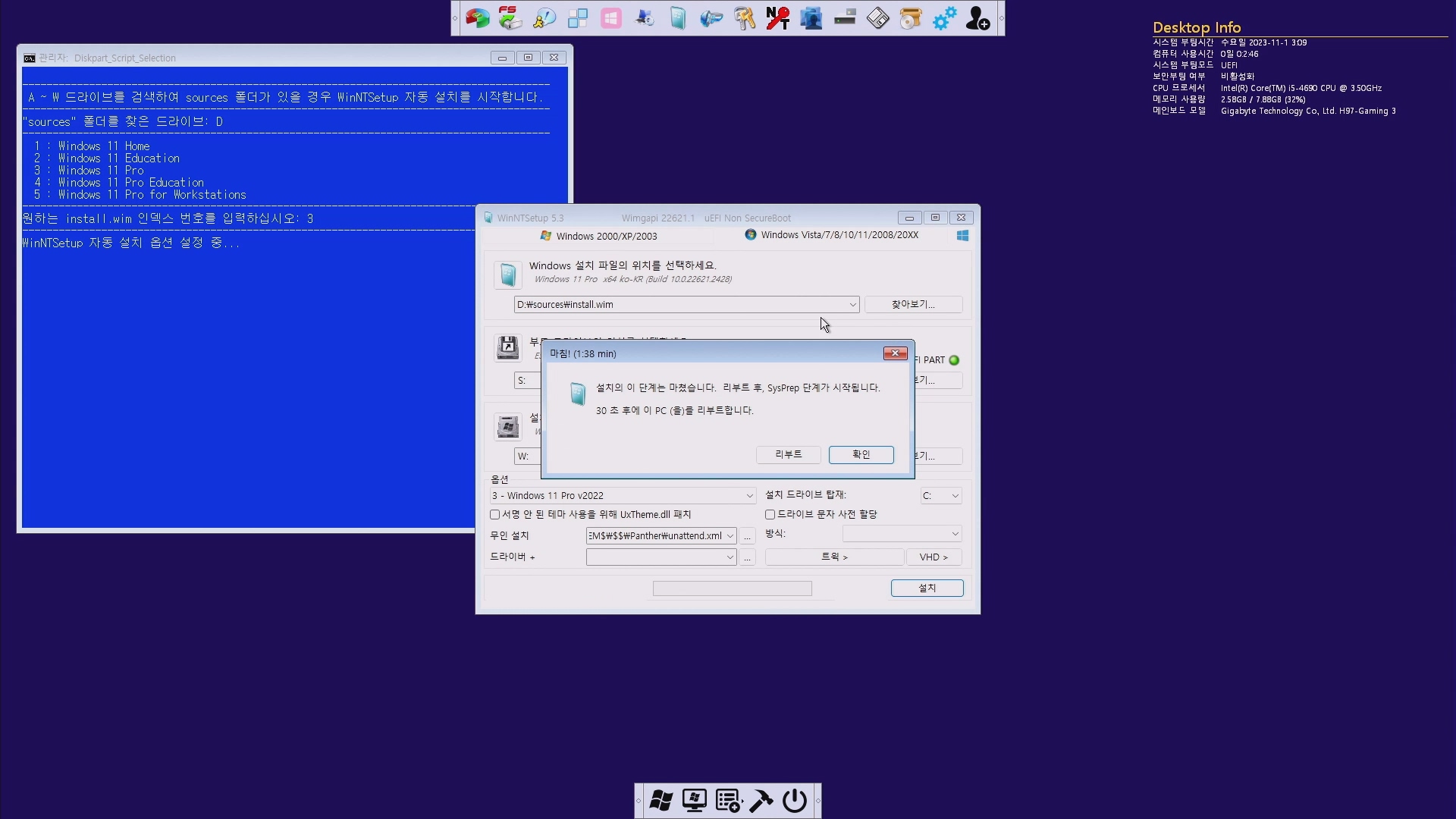
Task: Launch the red-green pie partition tool
Action: tap(477, 18)
